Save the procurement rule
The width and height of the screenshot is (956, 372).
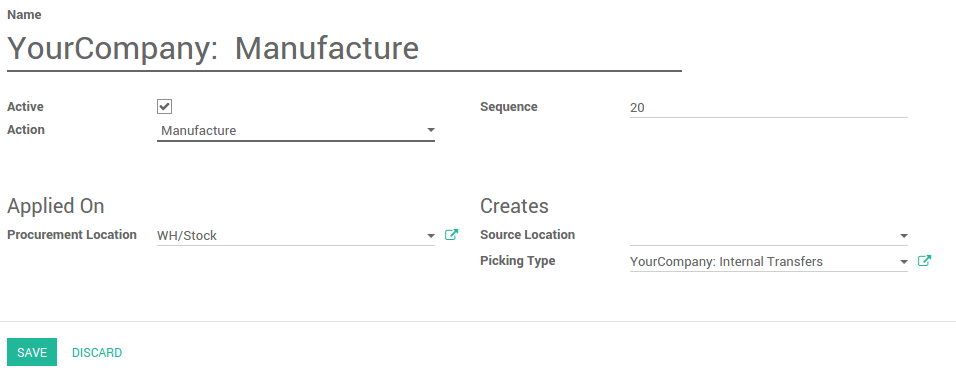tap(32, 352)
